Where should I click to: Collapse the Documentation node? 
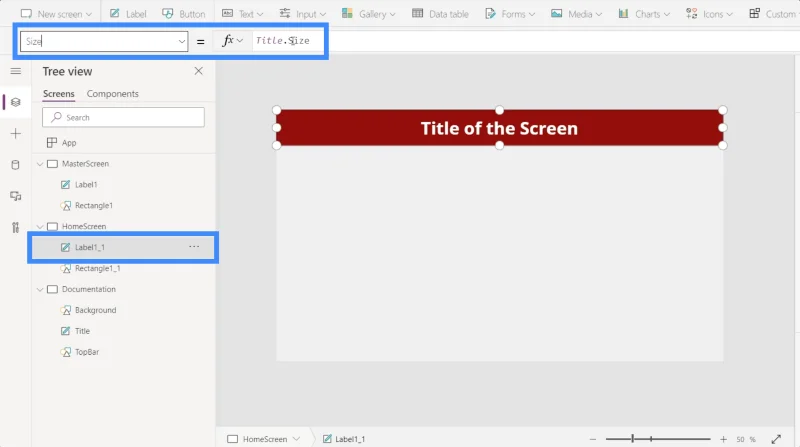coord(40,289)
